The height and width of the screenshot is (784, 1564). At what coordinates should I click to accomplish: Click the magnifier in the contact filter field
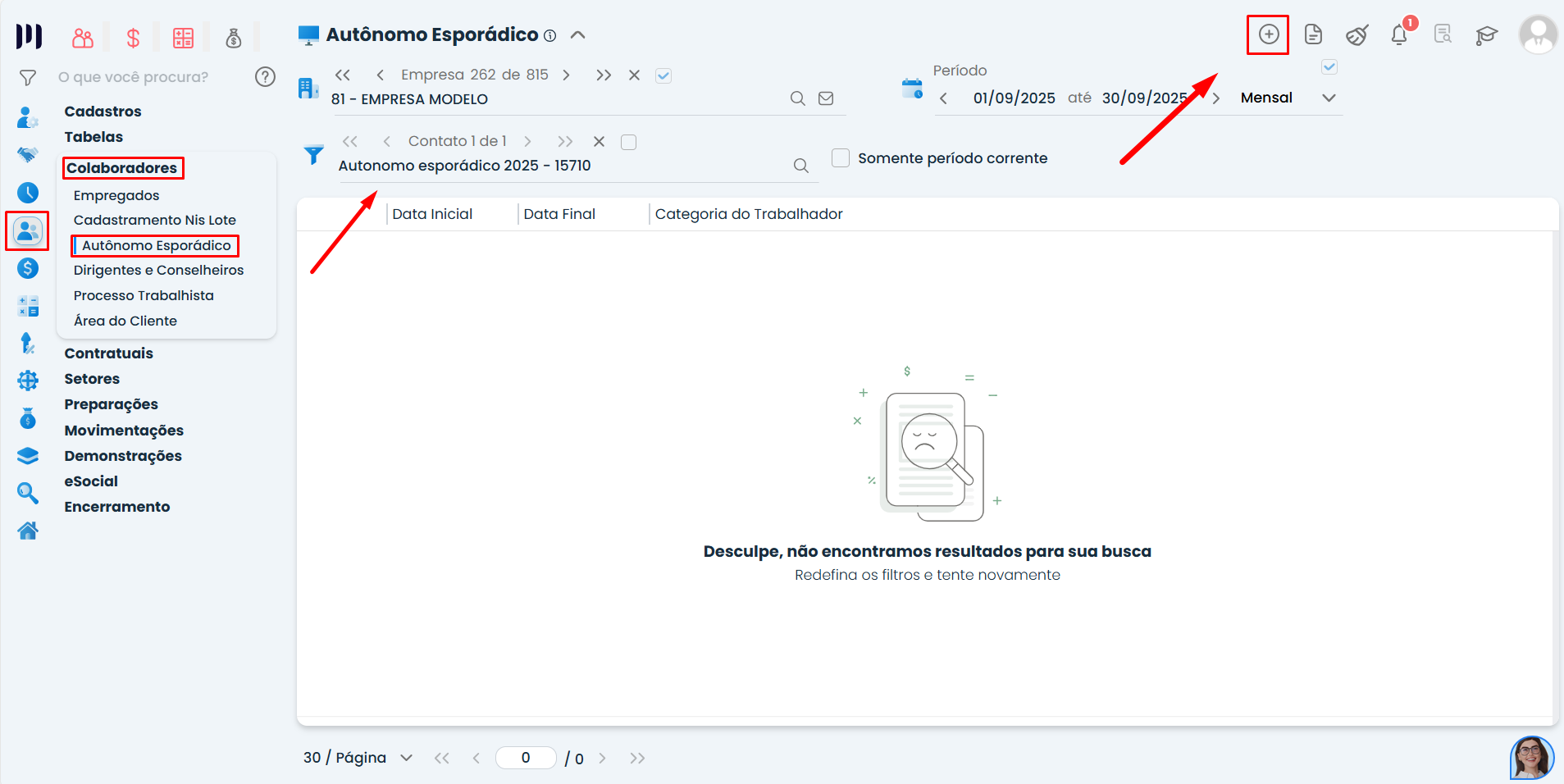click(x=801, y=166)
